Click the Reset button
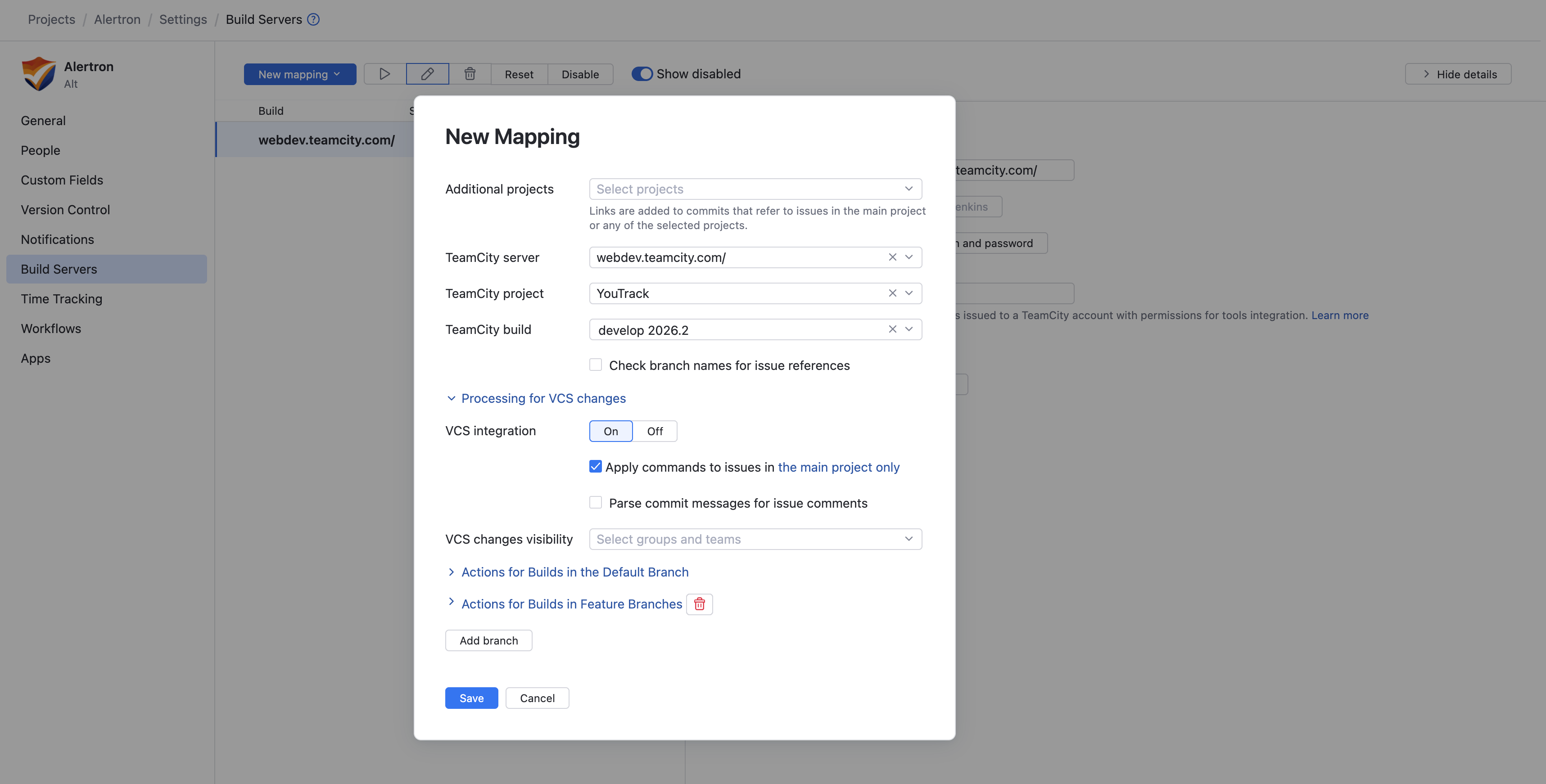The width and height of the screenshot is (1546, 784). pos(519,74)
